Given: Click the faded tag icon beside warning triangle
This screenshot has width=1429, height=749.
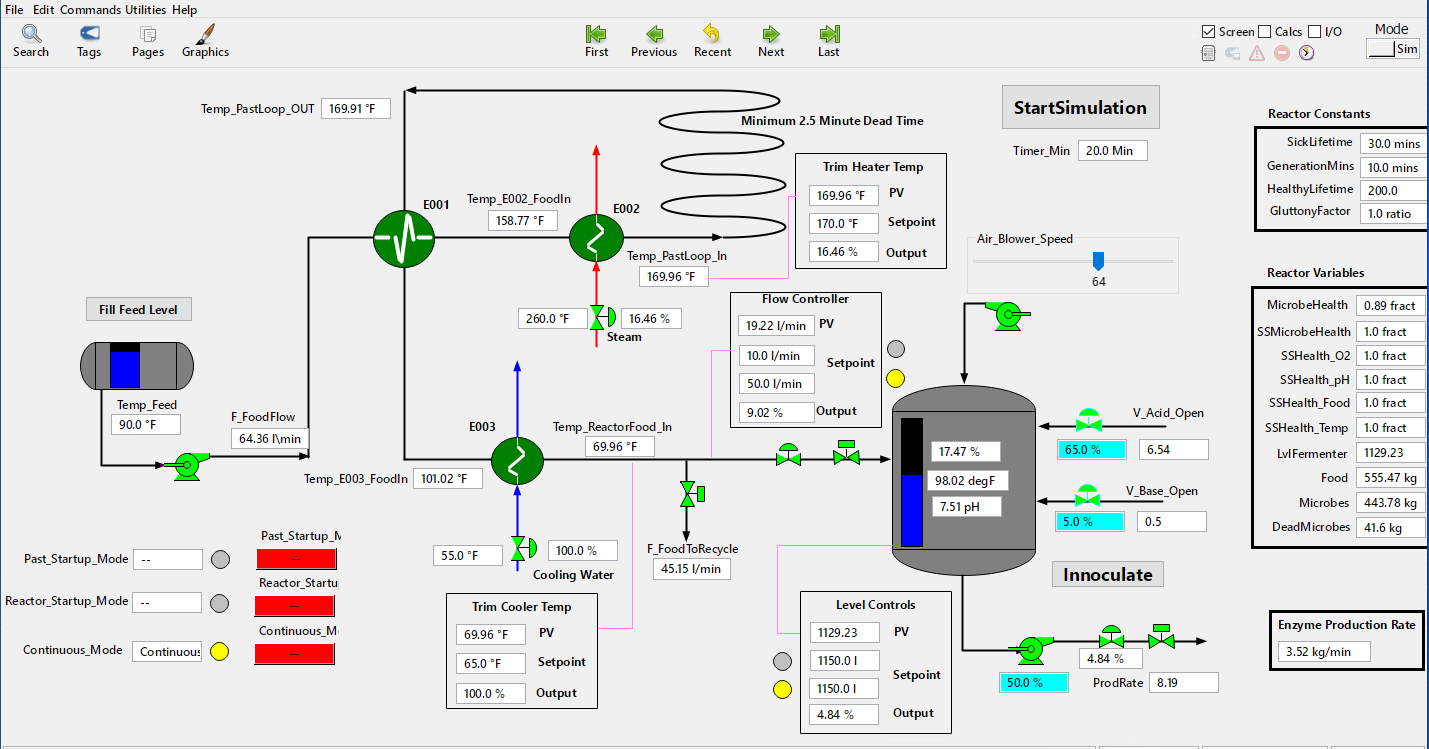Looking at the screenshot, I should pos(1233,53).
